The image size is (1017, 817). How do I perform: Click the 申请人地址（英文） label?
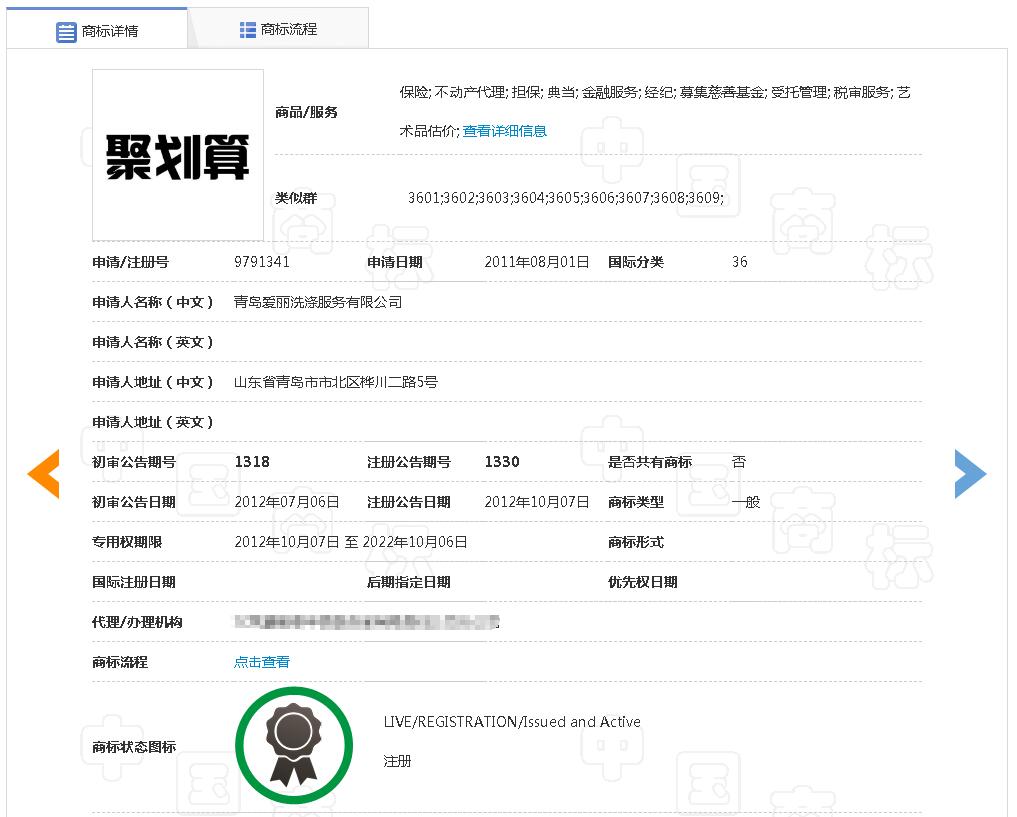[x=153, y=422]
